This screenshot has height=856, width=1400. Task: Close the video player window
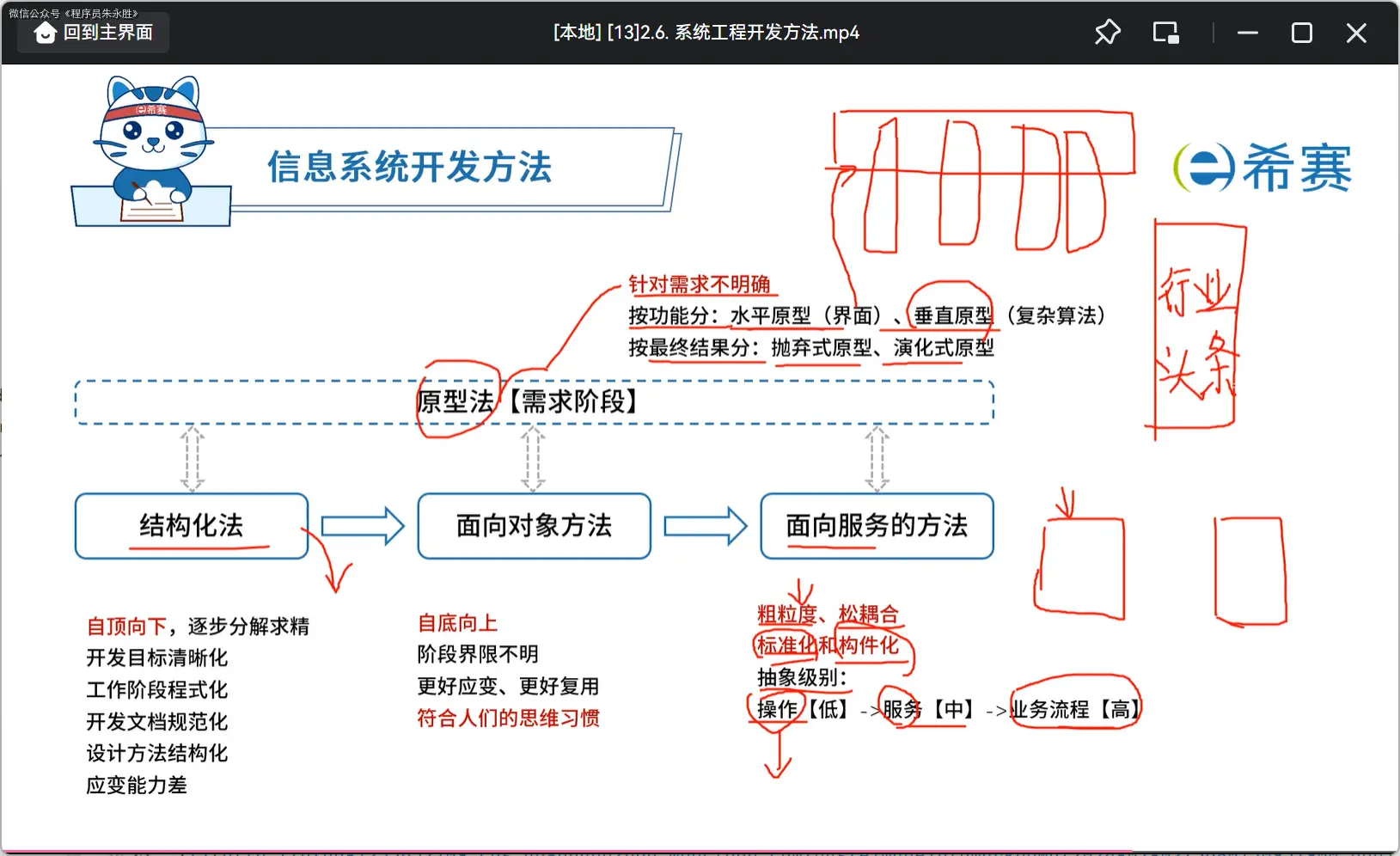(1356, 33)
